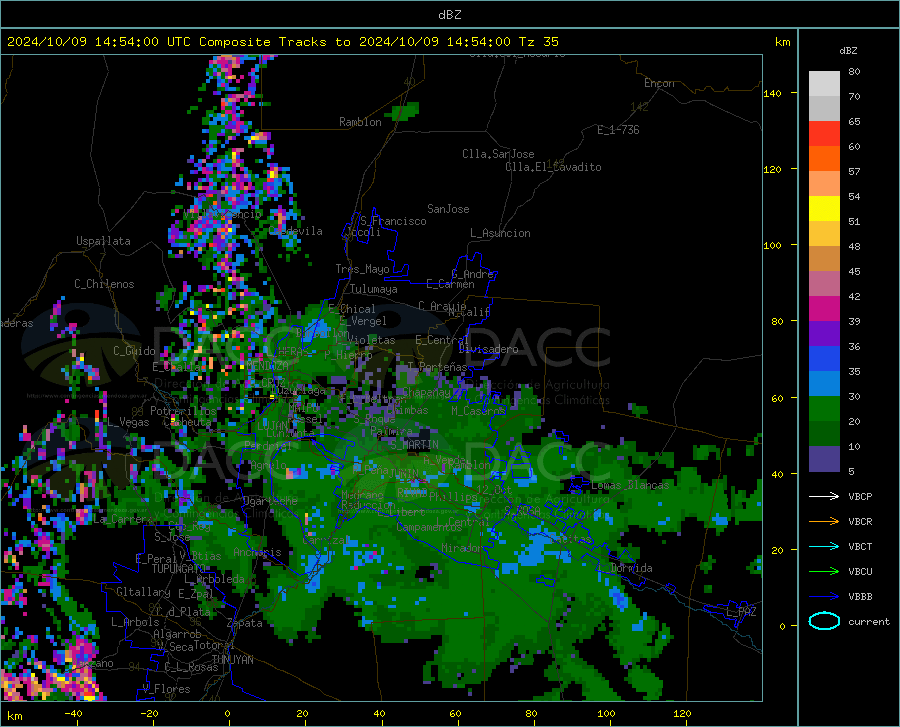900x727 pixels.
Task: Click the cyan VBCT arrow in legend
Action: (x=824, y=546)
